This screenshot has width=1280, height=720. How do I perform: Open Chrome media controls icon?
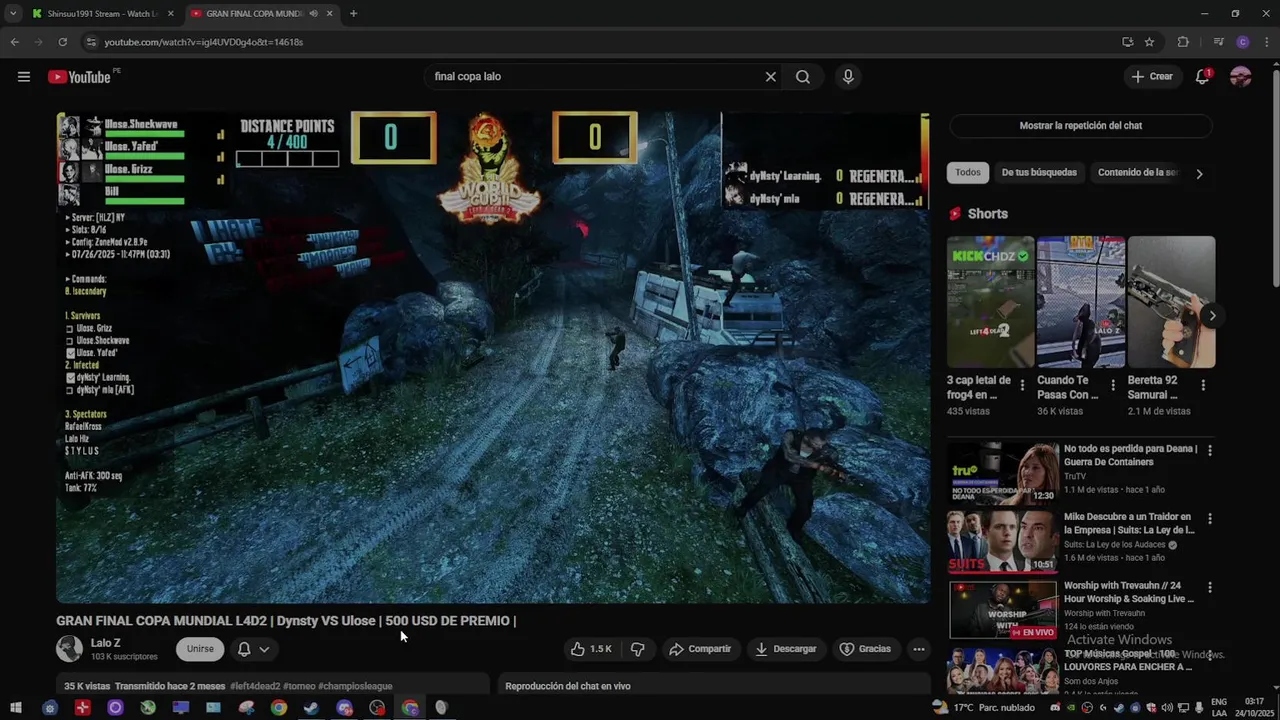click(x=1218, y=42)
